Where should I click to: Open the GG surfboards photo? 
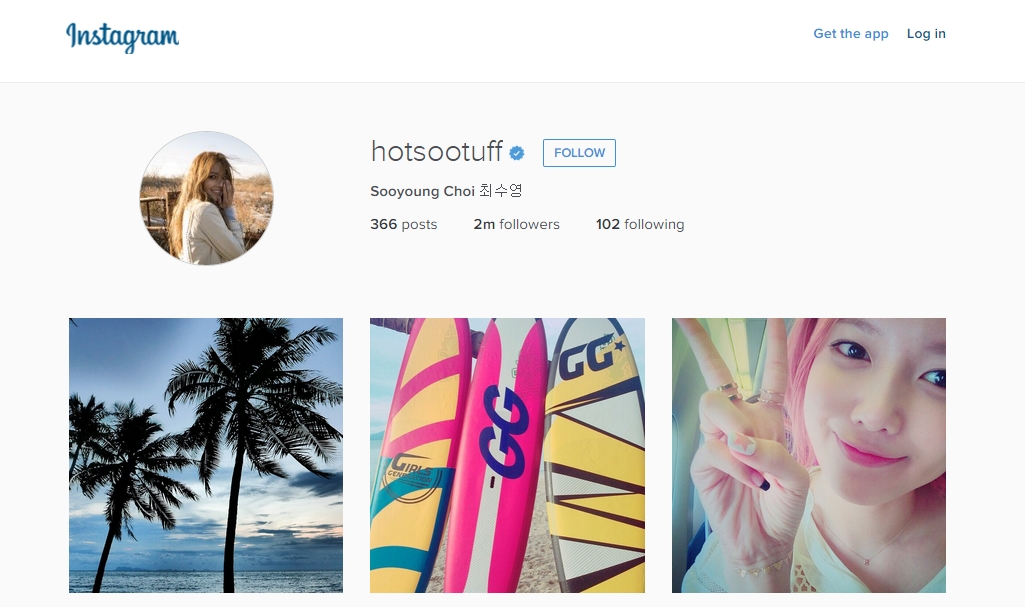[507, 455]
